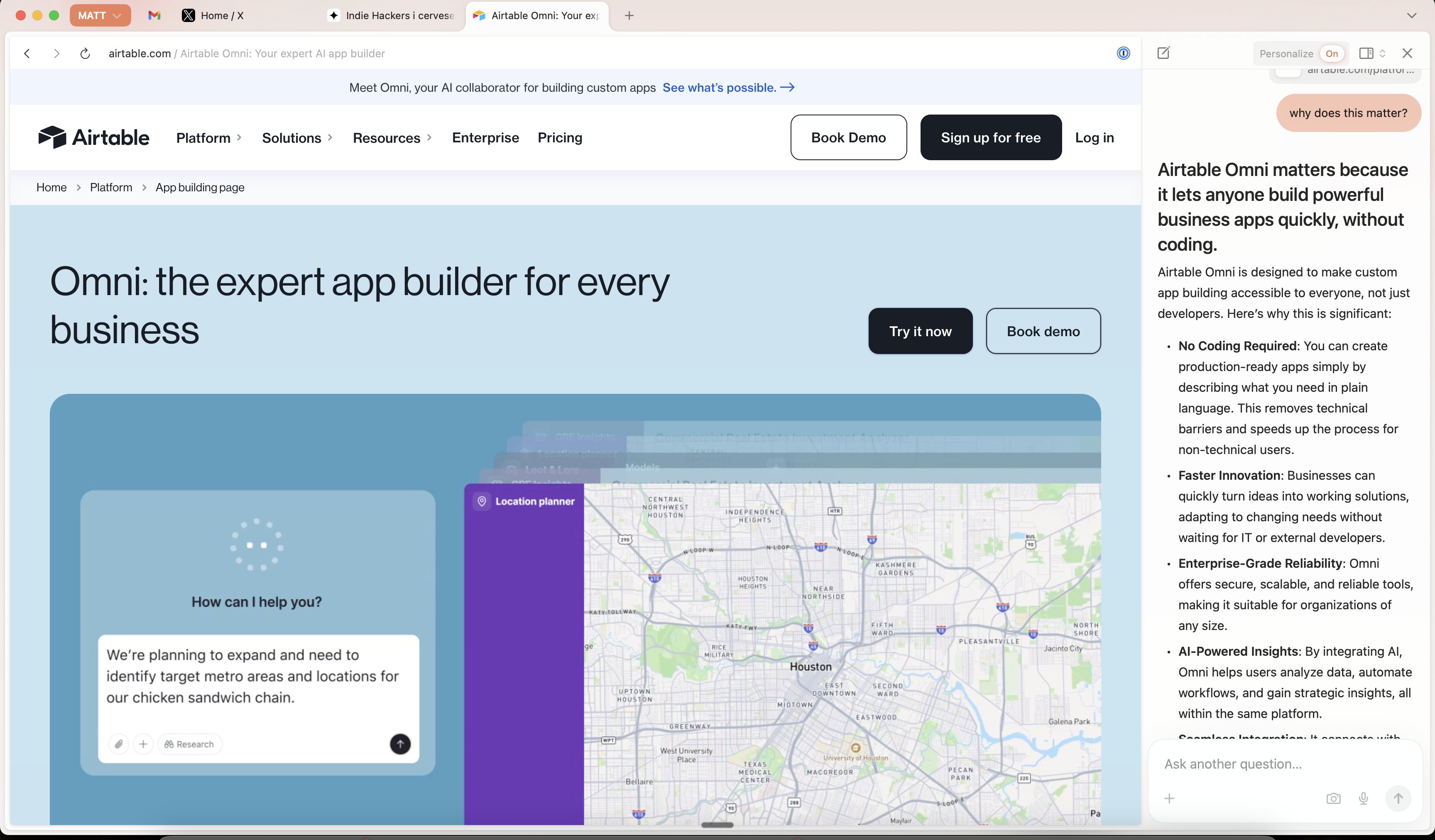The width and height of the screenshot is (1435, 840).
Task: Click the Research chip in Omni prompt
Action: coord(190,744)
